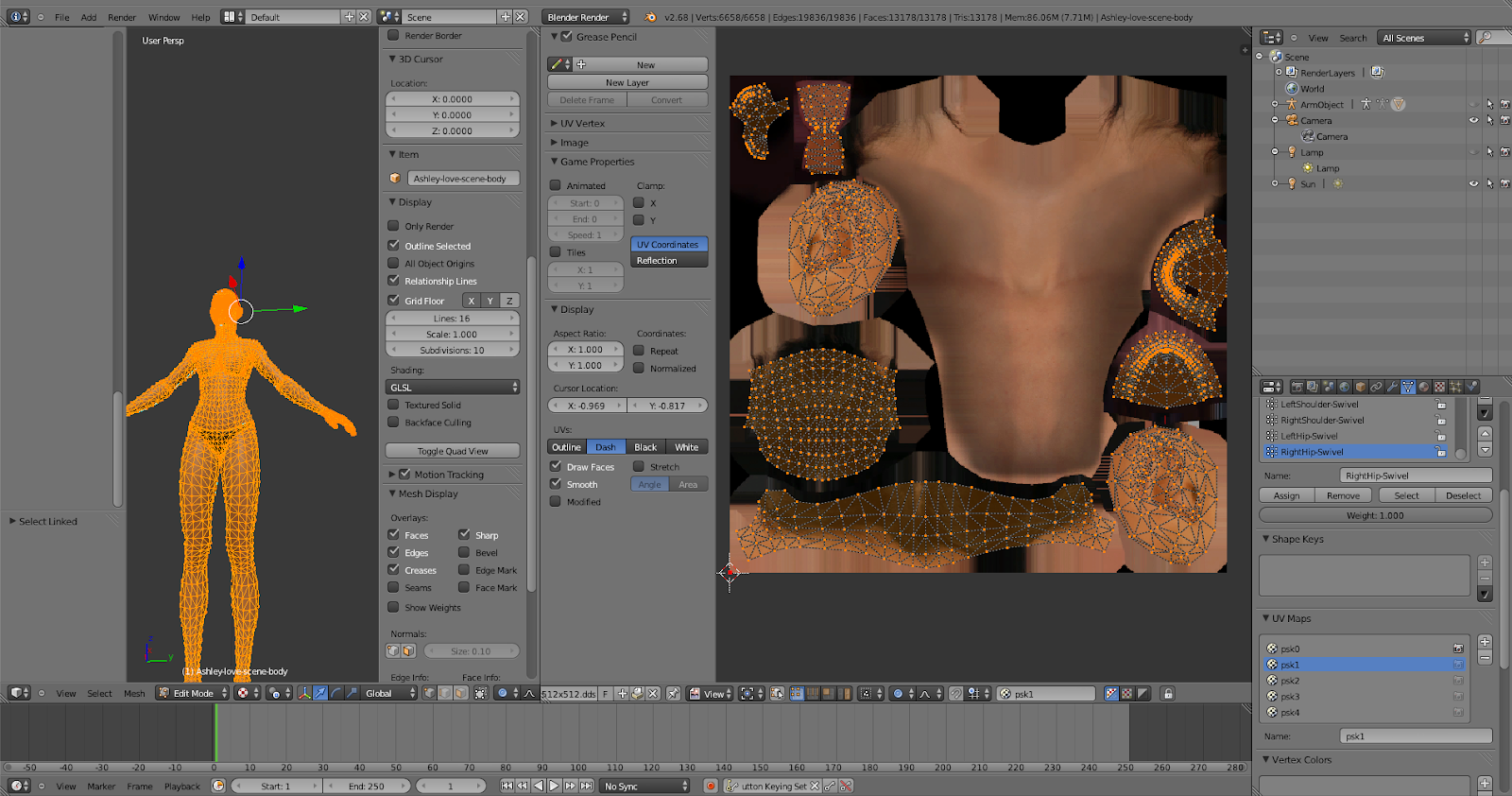Open the Mesh menu in 3D view header

coord(134,694)
